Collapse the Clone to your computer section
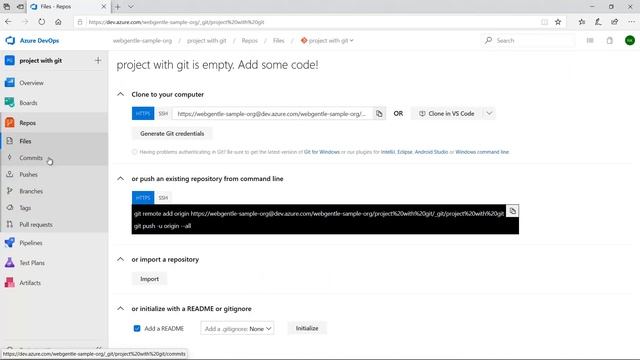The height and width of the screenshot is (360, 640). [120, 94]
